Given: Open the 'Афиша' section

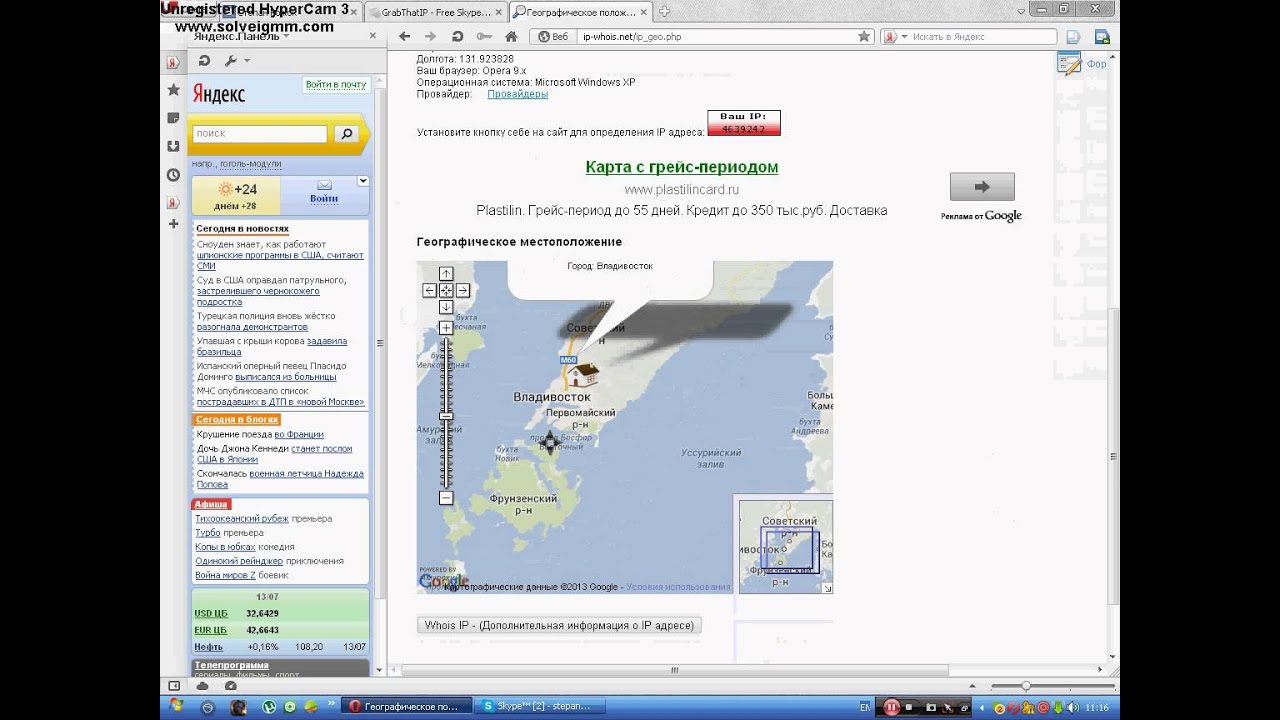Looking at the screenshot, I should tap(211, 504).
